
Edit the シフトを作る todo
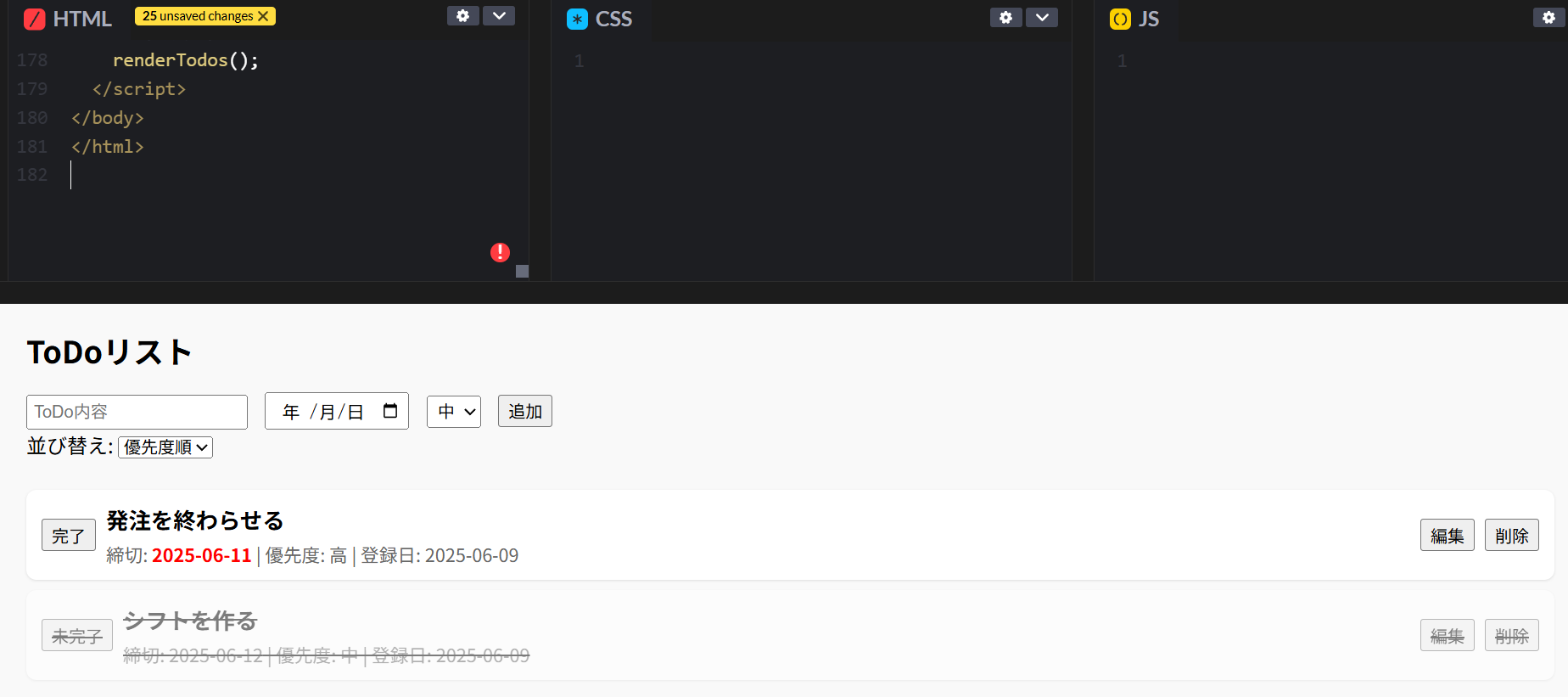coord(1448,635)
